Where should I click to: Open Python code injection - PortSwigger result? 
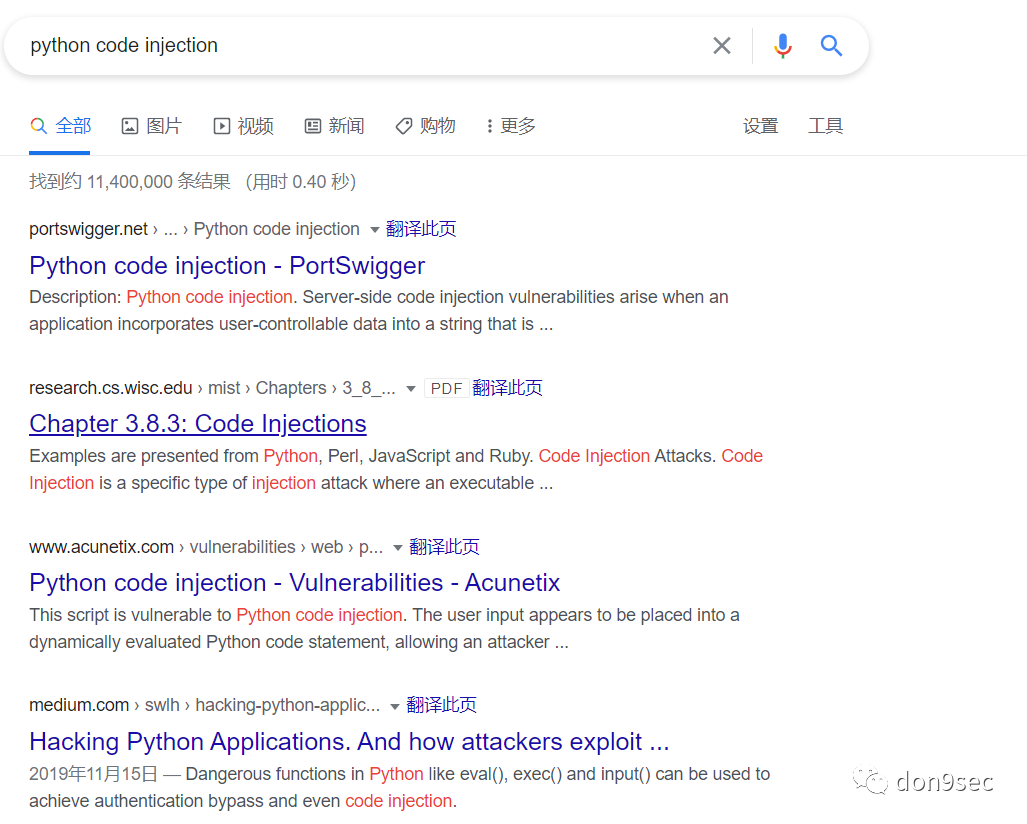click(227, 266)
